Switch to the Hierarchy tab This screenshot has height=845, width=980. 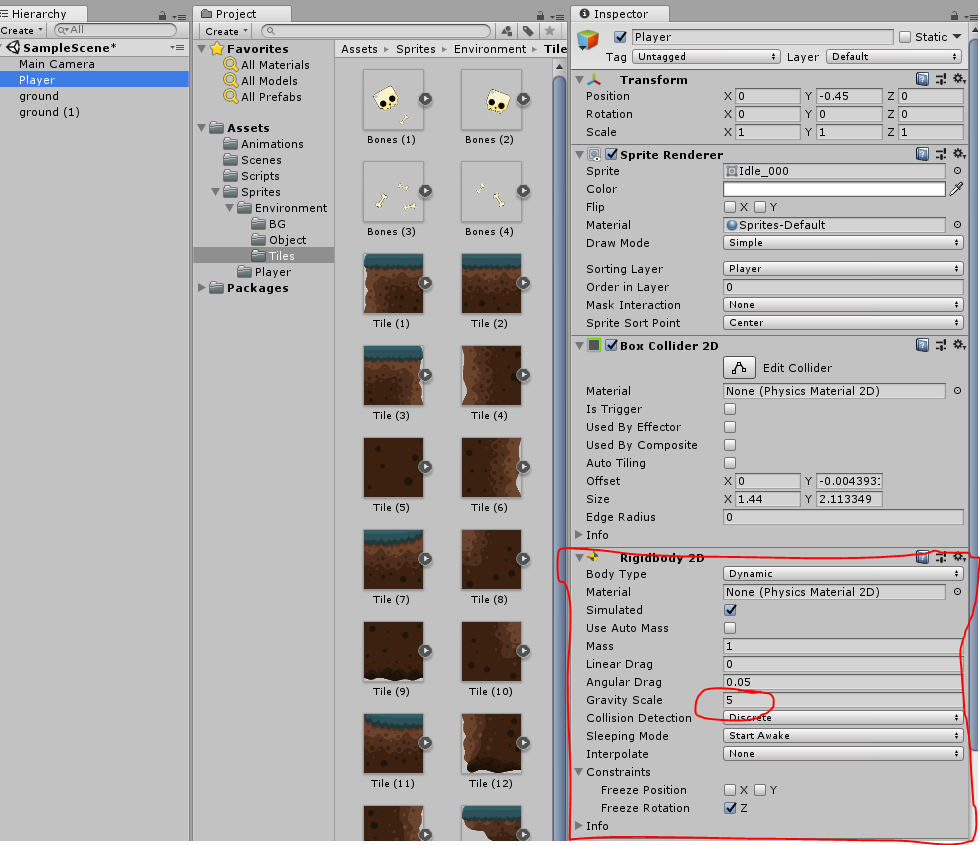40,13
